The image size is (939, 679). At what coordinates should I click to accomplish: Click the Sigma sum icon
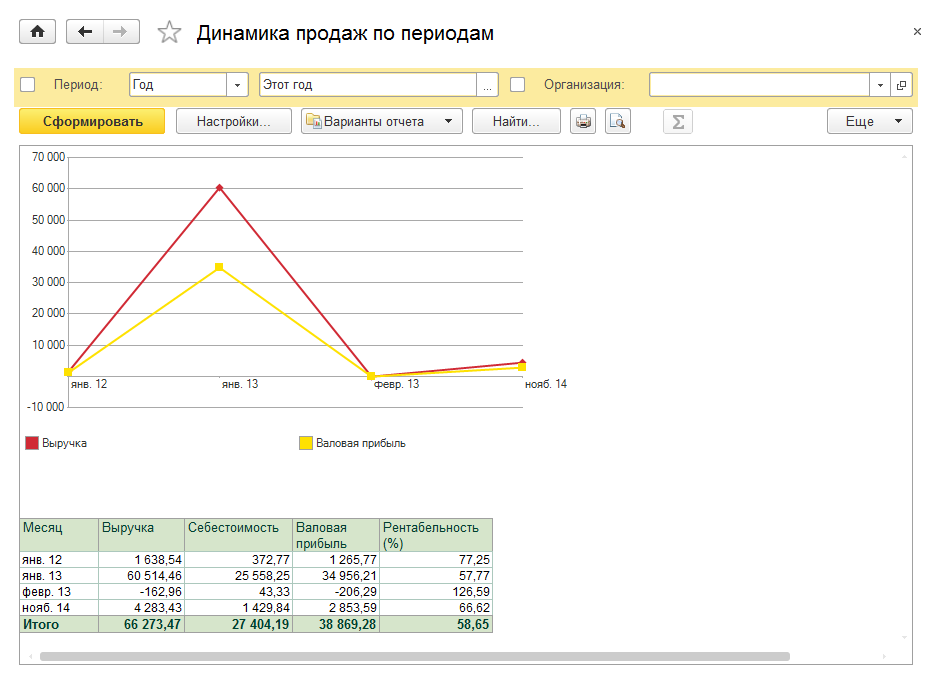pyautogui.click(x=678, y=122)
